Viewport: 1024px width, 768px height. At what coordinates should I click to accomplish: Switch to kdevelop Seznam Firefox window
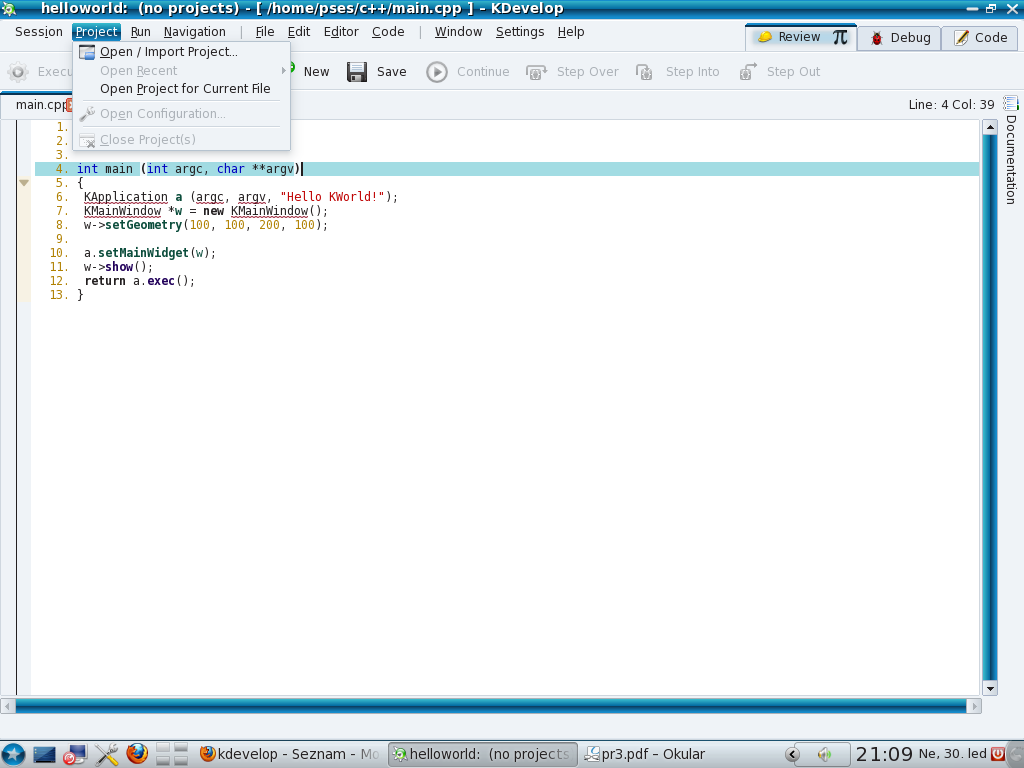click(289, 754)
